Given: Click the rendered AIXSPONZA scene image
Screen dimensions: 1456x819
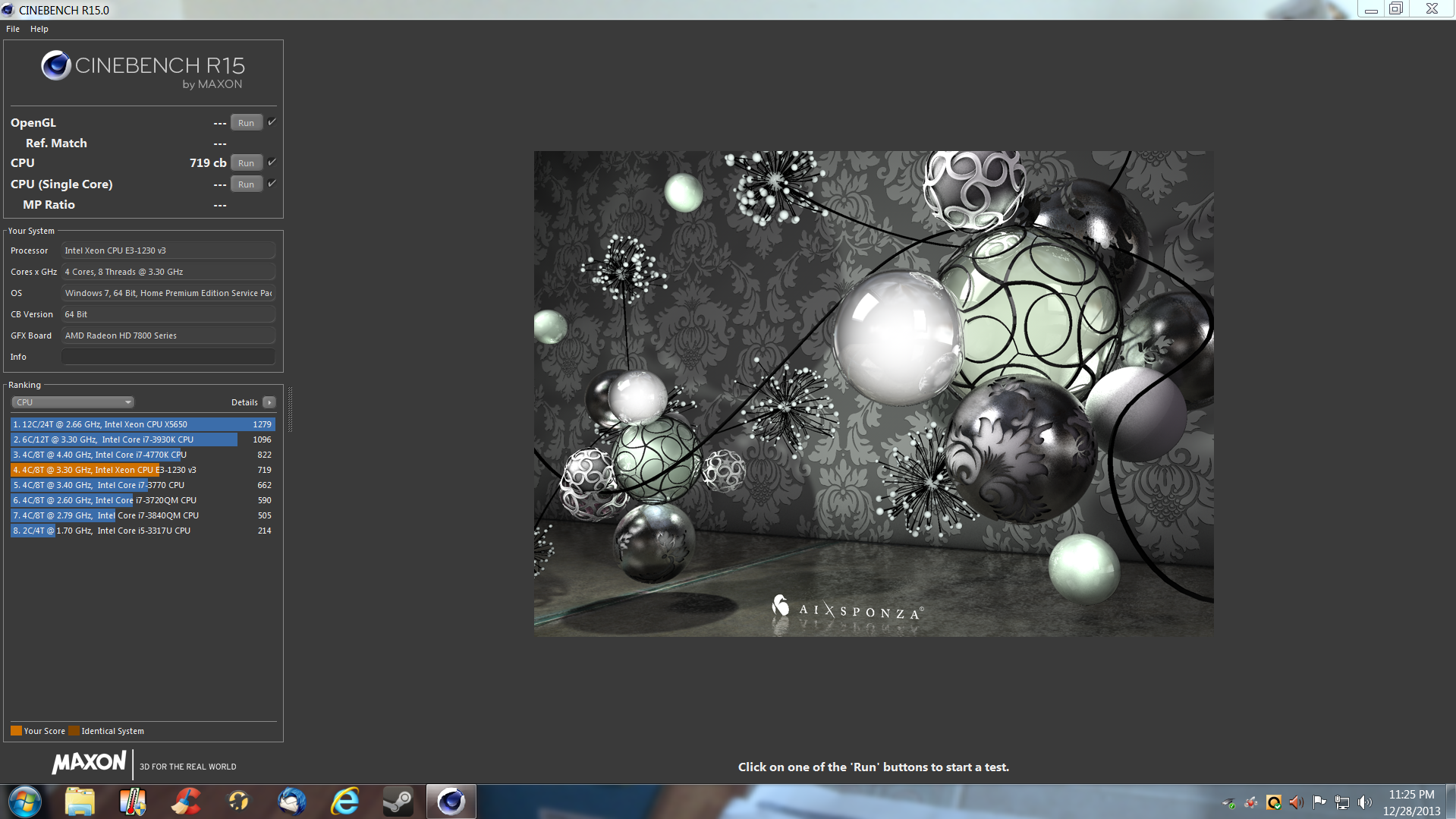Looking at the screenshot, I should click(873, 393).
